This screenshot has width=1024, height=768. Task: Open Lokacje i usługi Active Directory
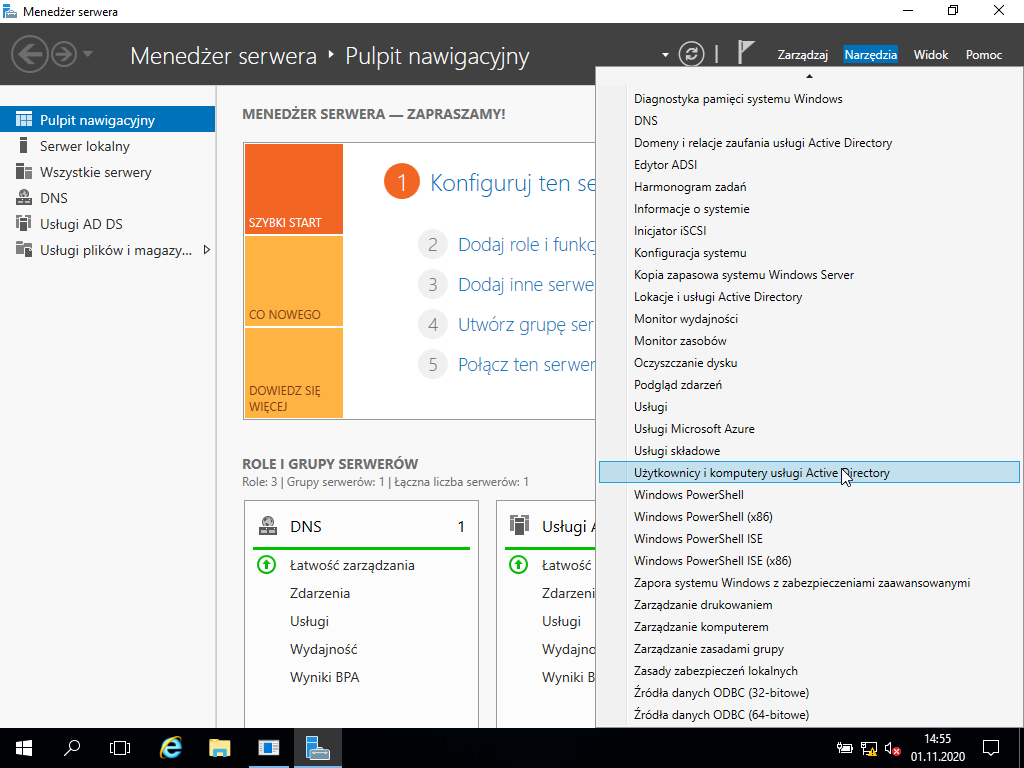tap(809, 296)
